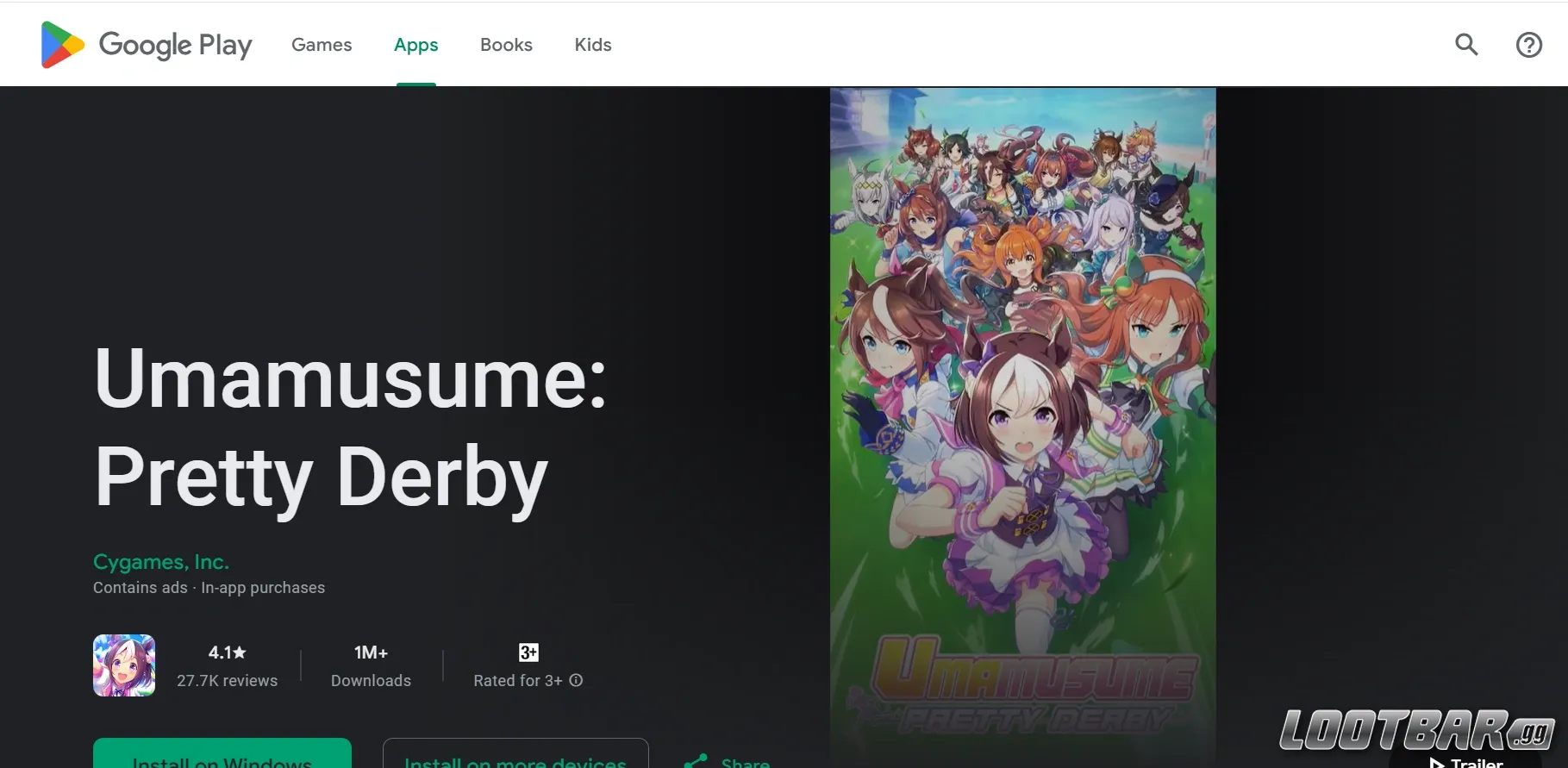Select the Apps tab
The width and height of the screenshot is (1568, 768).
pyautogui.click(x=416, y=45)
